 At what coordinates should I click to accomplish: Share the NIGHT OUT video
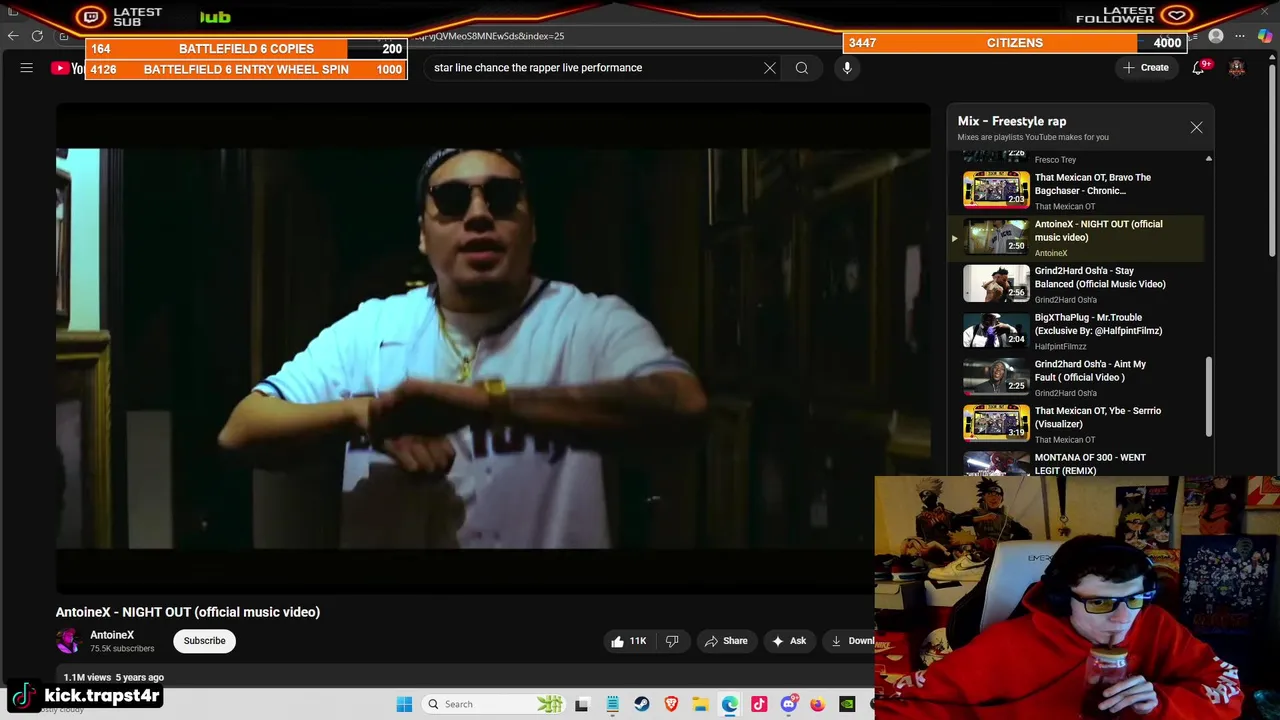pyautogui.click(x=726, y=641)
